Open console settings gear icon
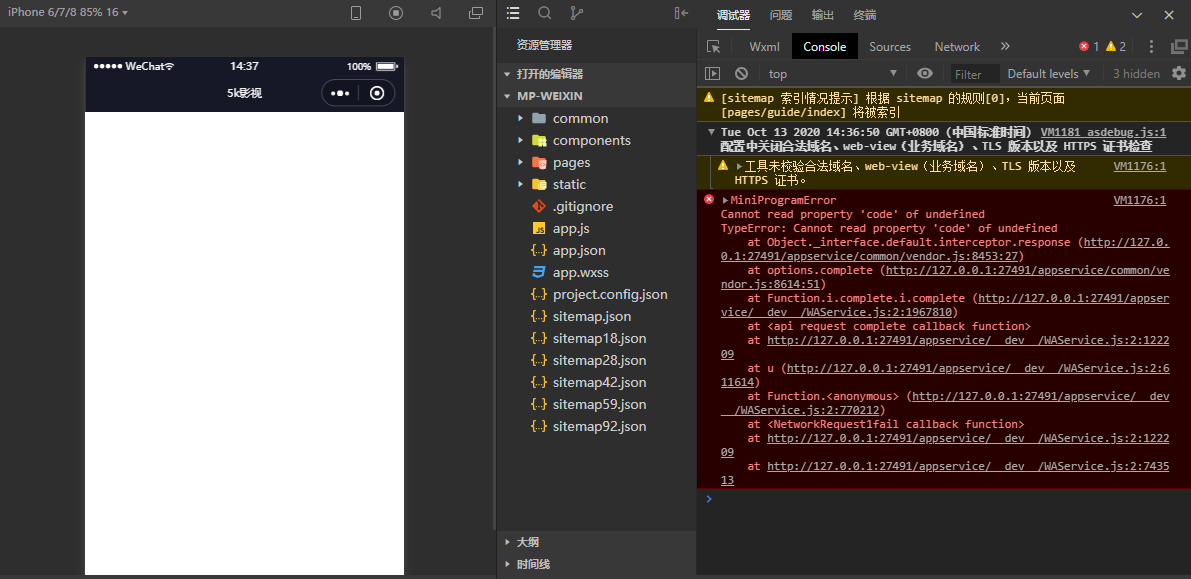 (x=1179, y=73)
